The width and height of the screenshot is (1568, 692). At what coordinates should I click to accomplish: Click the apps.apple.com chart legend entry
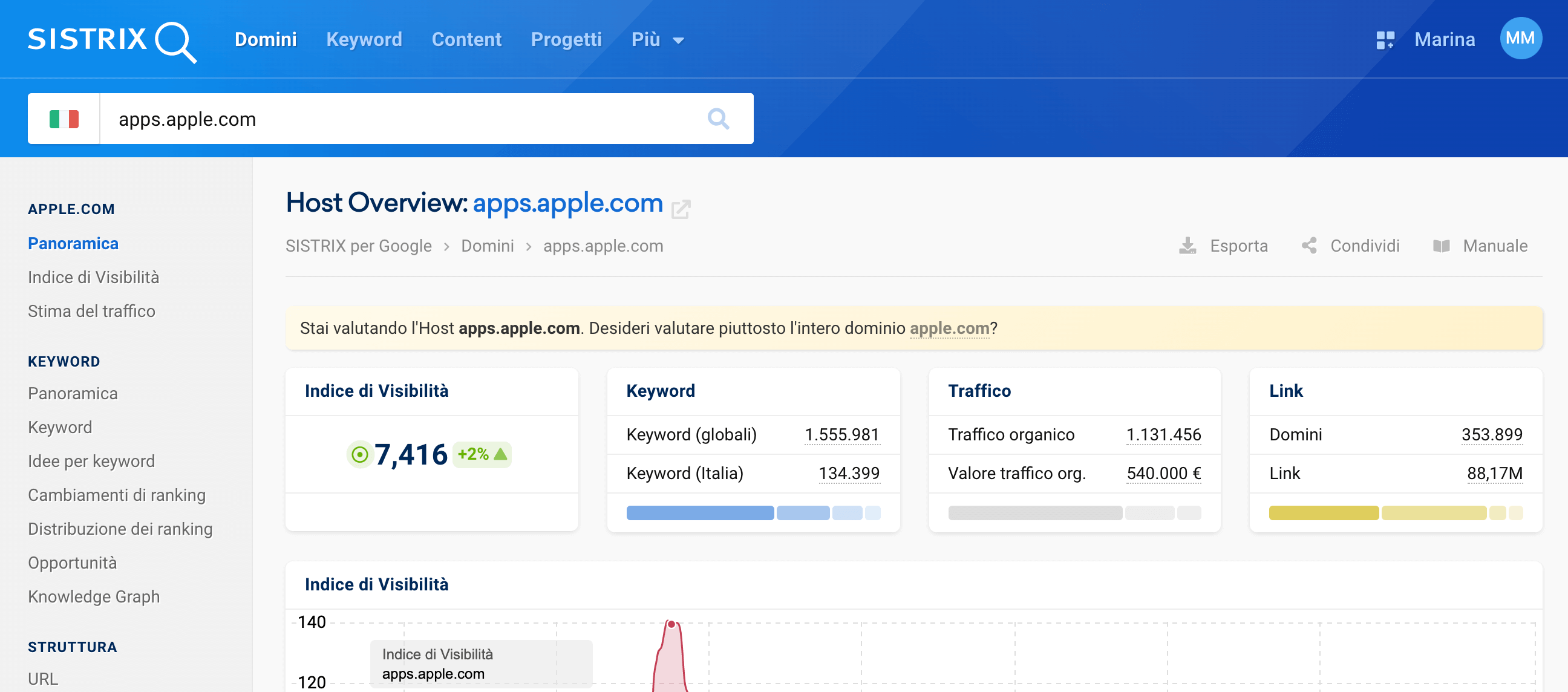pos(433,674)
